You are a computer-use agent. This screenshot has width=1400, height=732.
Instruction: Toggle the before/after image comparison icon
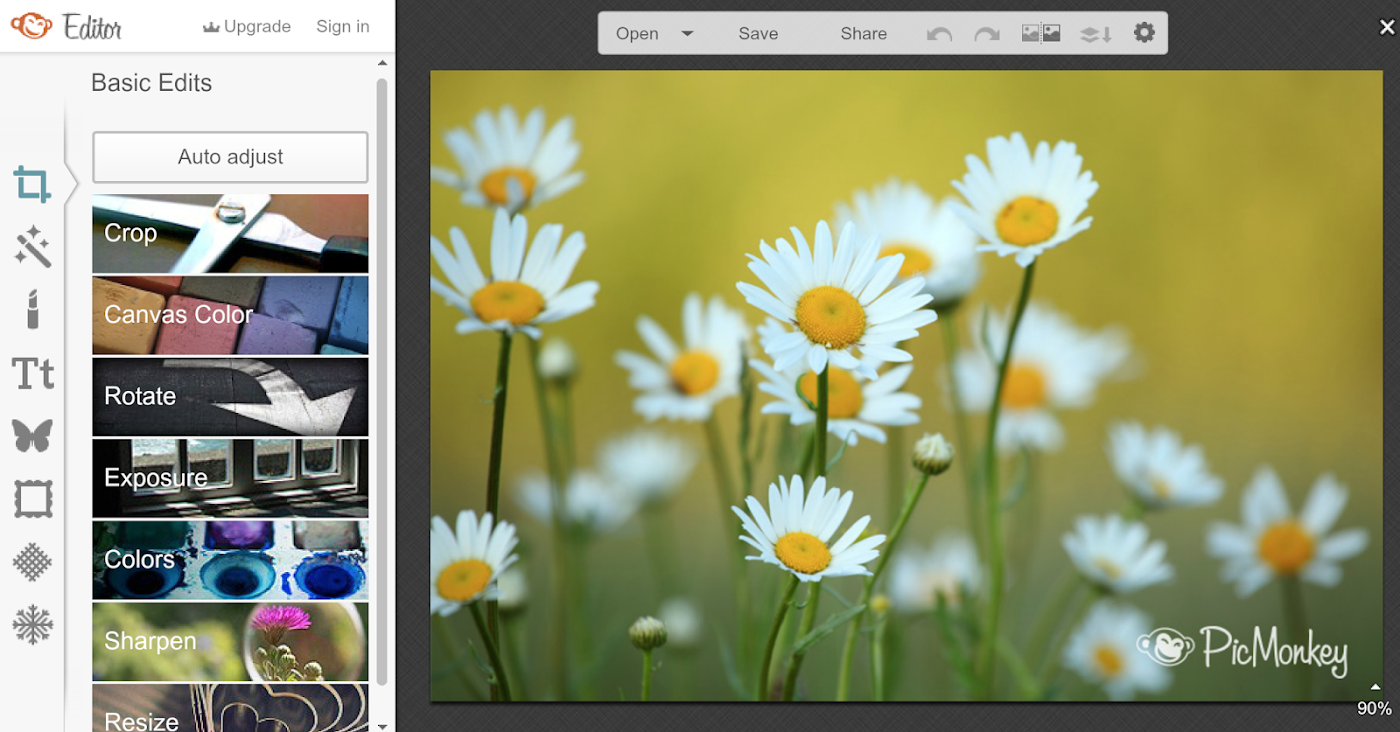pyautogui.click(x=1041, y=33)
